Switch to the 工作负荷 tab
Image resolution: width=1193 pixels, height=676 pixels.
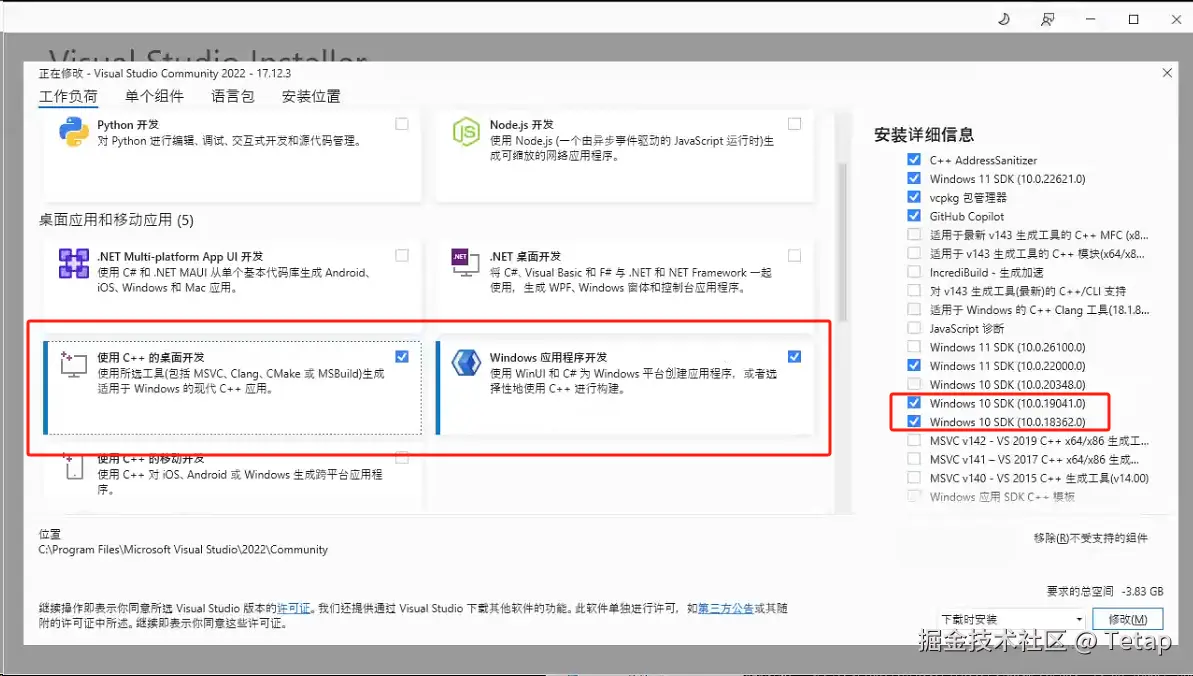point(68,97)
